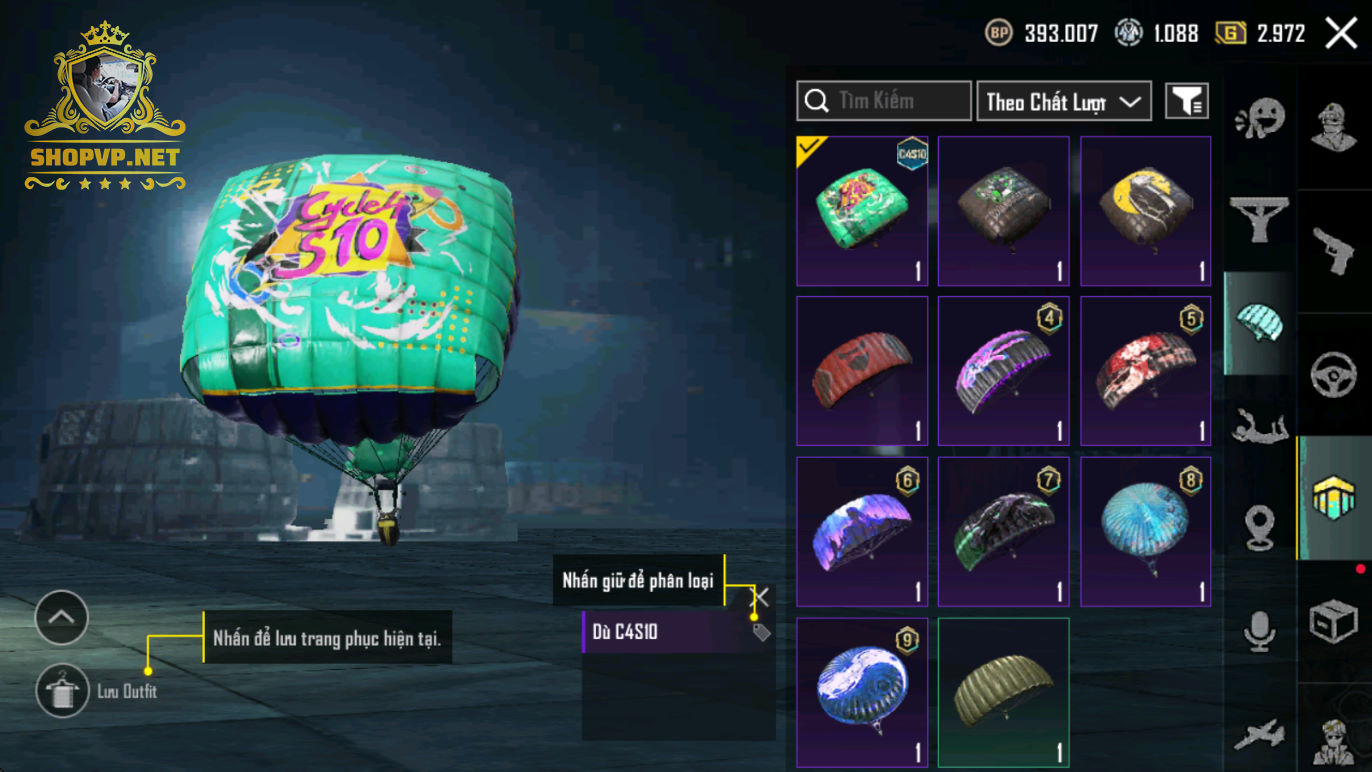Toggle the tag icon on Dù C4S10
Viewport: 1372px width, 772px height.
[x=761, y=632]
